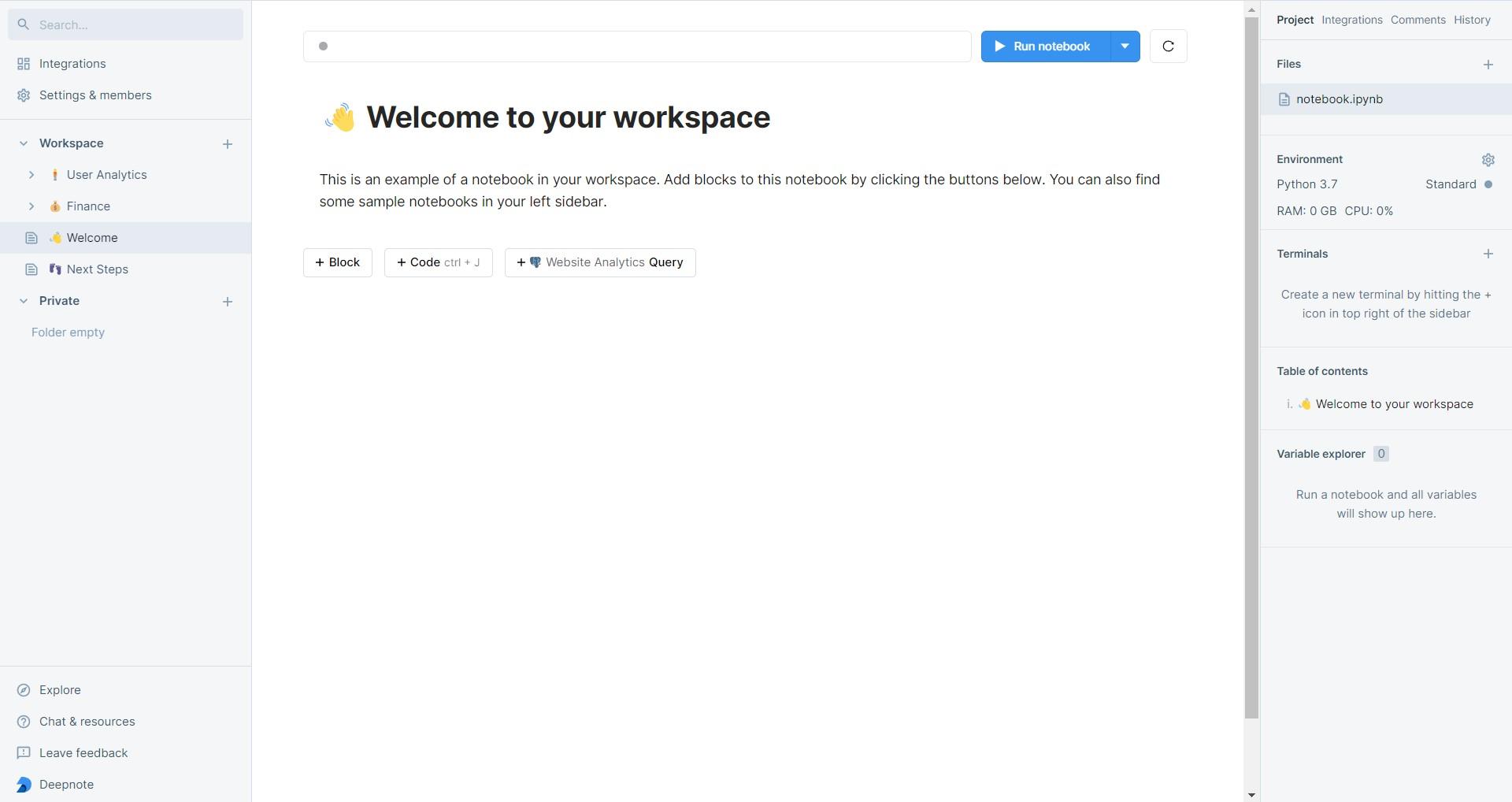Click the Search icon in the sidebar
Viewport: 1512px width, 802px height.
tap(23, 24)
